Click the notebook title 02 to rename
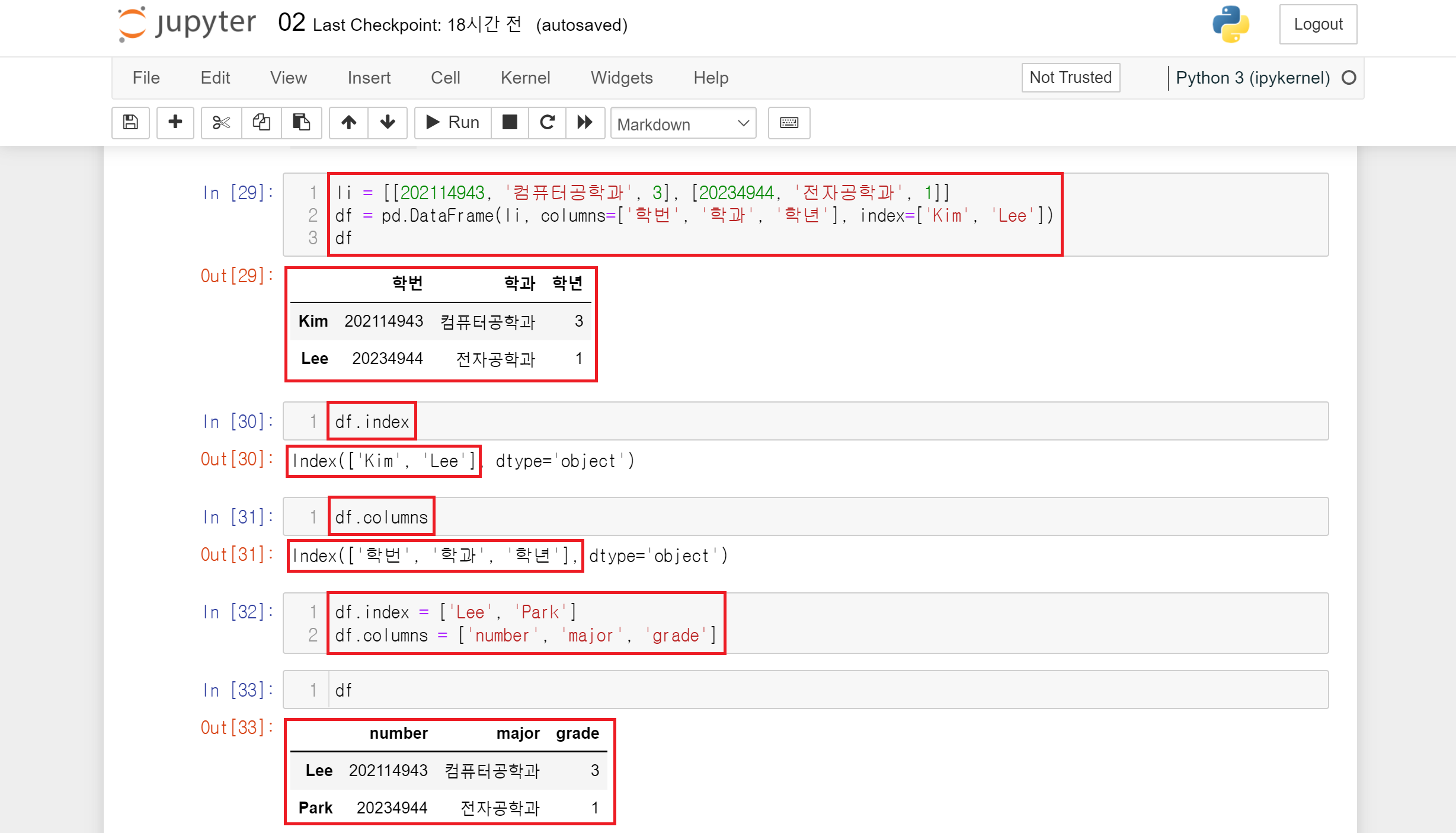 [x=292, y=24]
